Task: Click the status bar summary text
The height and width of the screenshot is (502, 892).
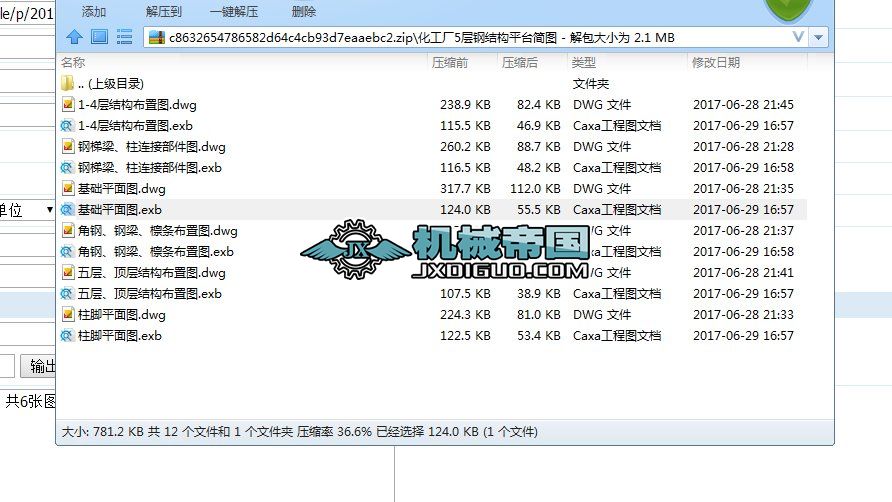Action: [300, 432]
